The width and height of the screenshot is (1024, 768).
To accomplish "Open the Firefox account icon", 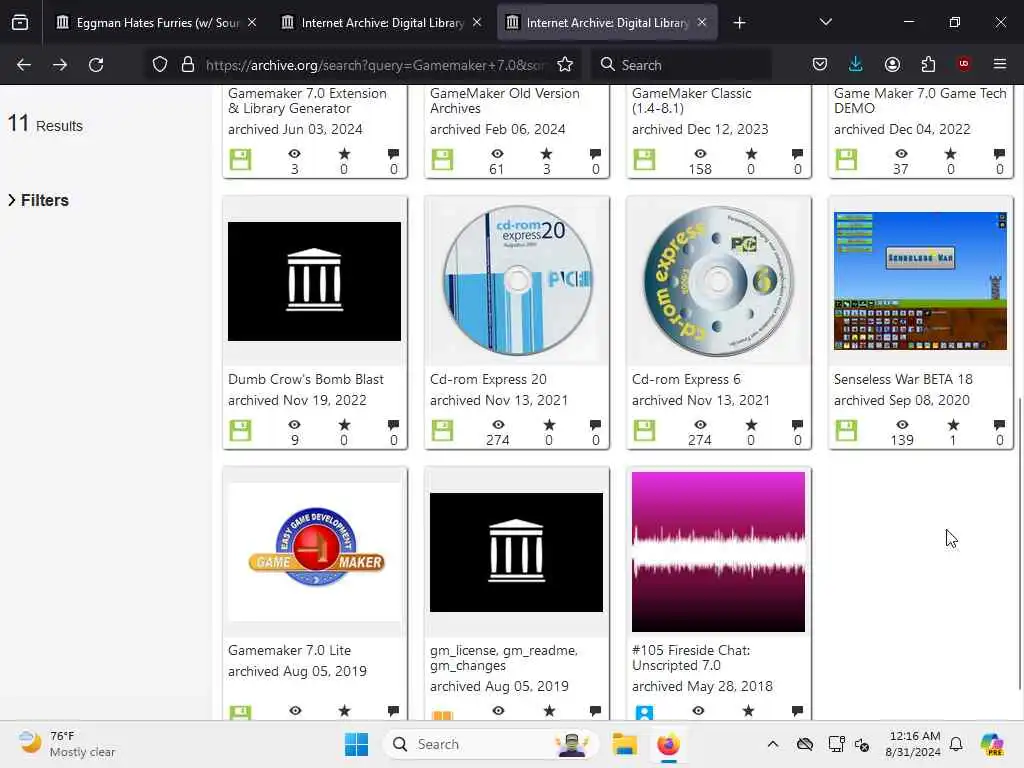I will [x=892, y=64].
